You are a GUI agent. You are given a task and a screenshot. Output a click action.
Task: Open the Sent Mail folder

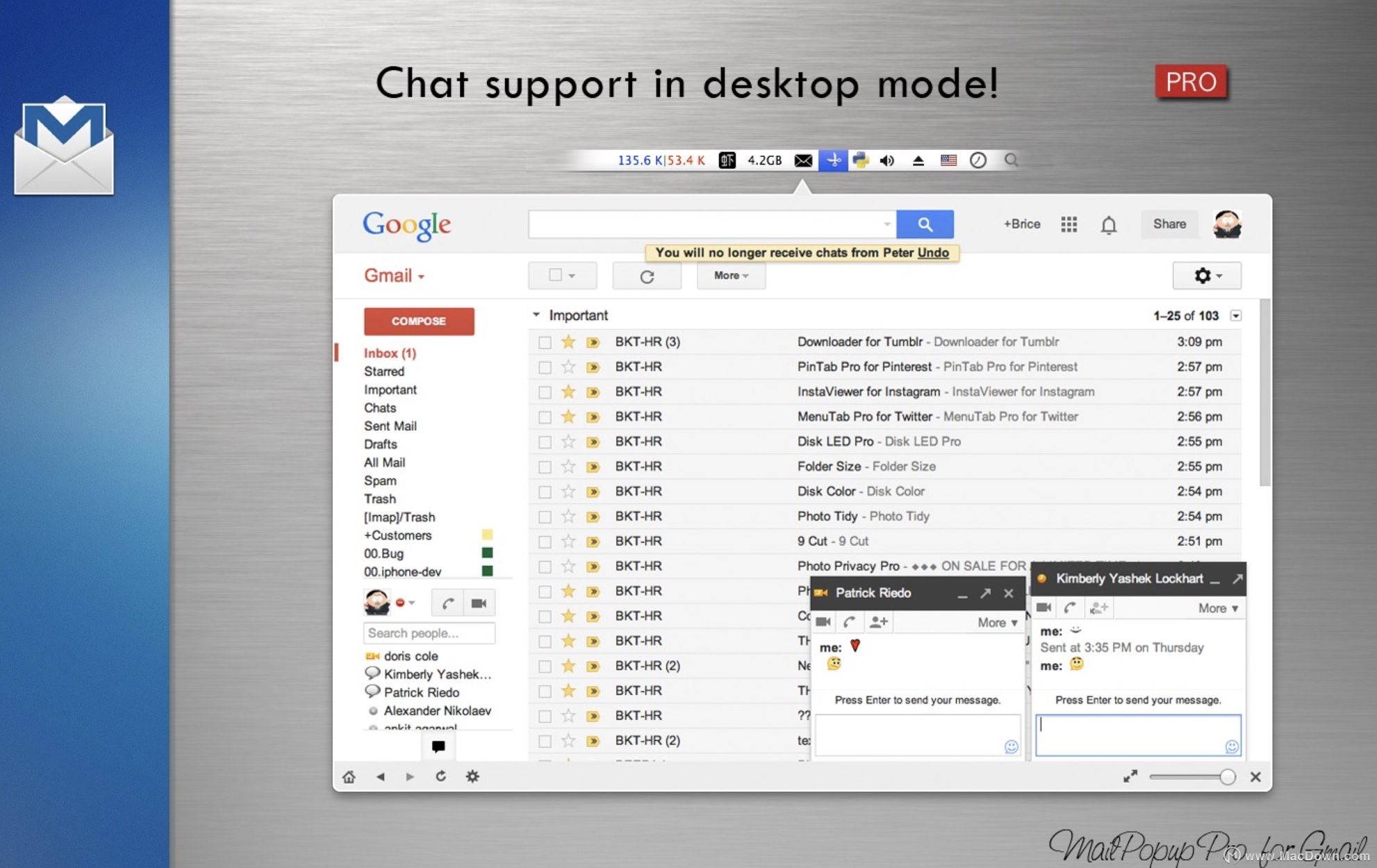coord(390,426)
